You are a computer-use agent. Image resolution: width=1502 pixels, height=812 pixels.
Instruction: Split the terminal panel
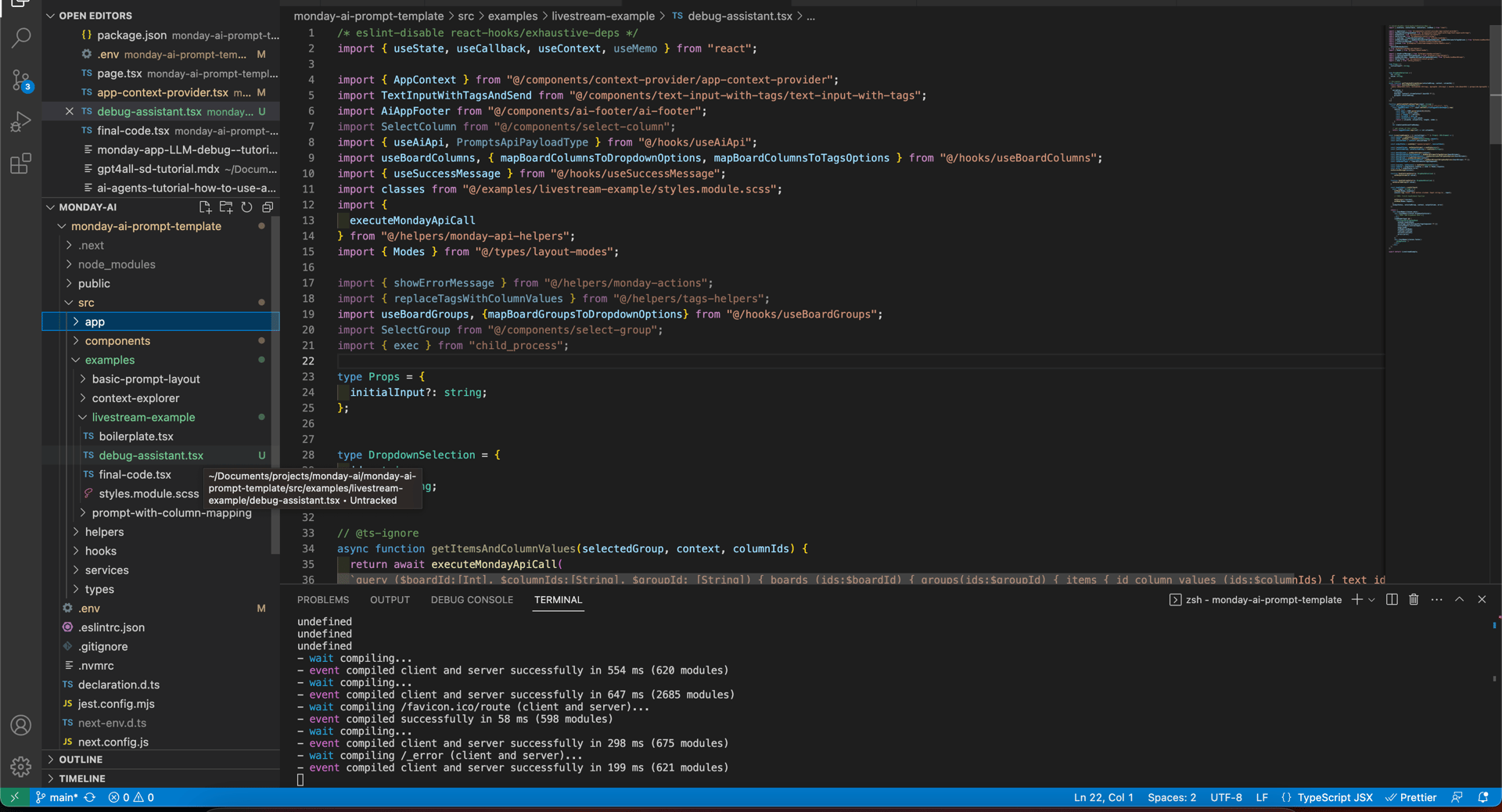[x=1392, y=599]
